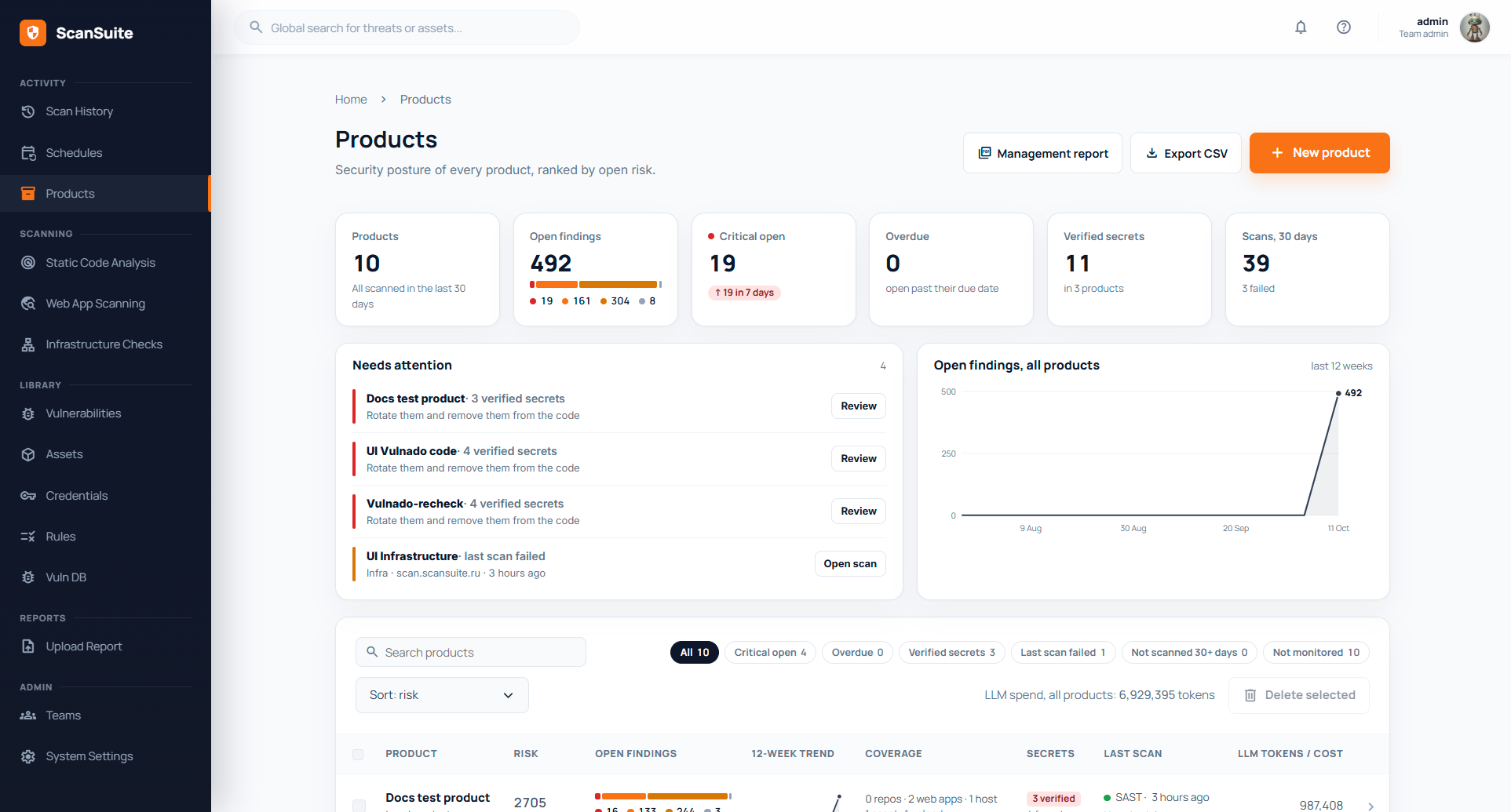Screen dimensions: 1511x812
Task: Apply the Overdue 0 filter chip
Action: 858,653
